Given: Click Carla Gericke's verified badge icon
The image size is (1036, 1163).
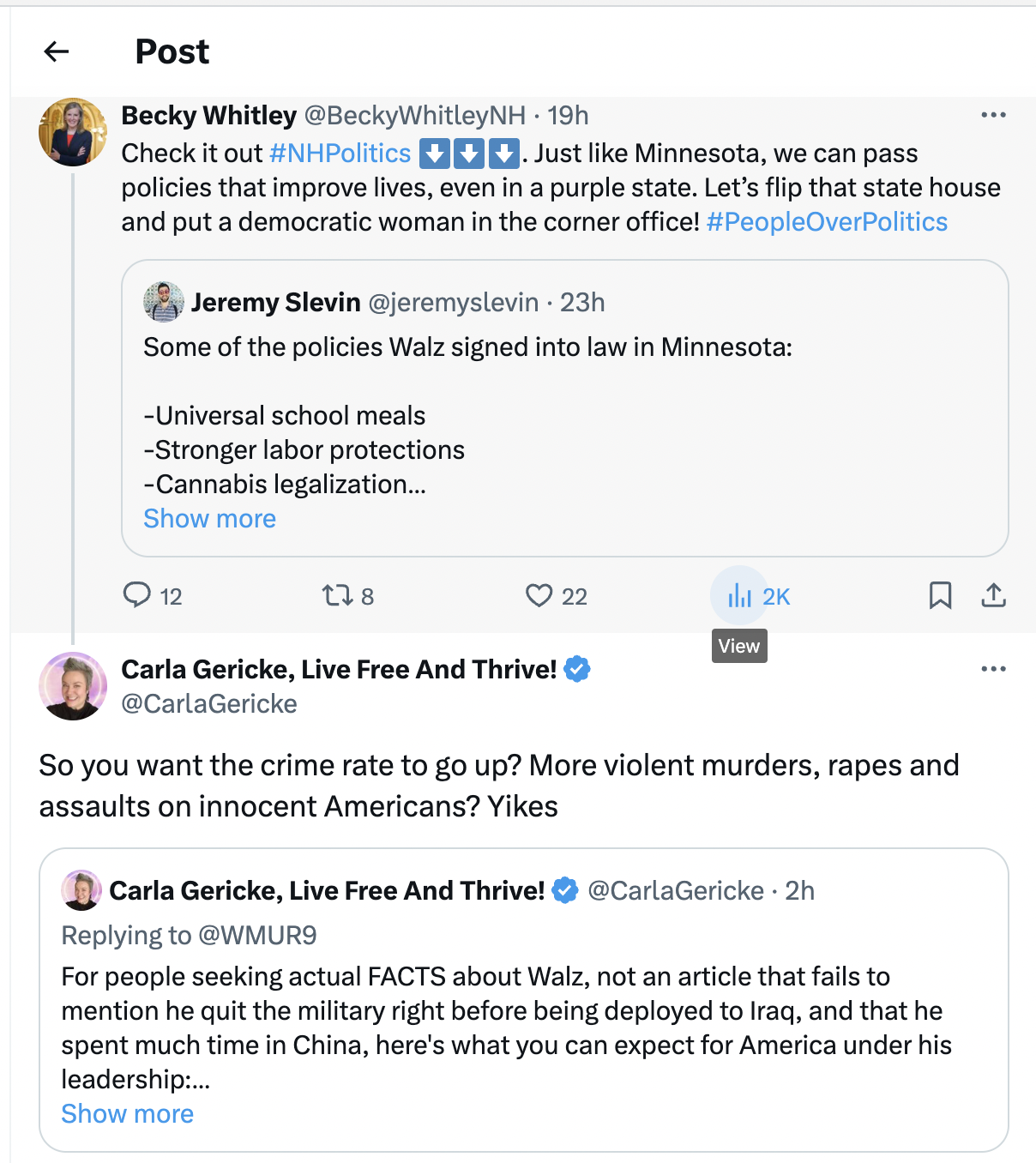Looking at the screenshot, I should (578, 669).
